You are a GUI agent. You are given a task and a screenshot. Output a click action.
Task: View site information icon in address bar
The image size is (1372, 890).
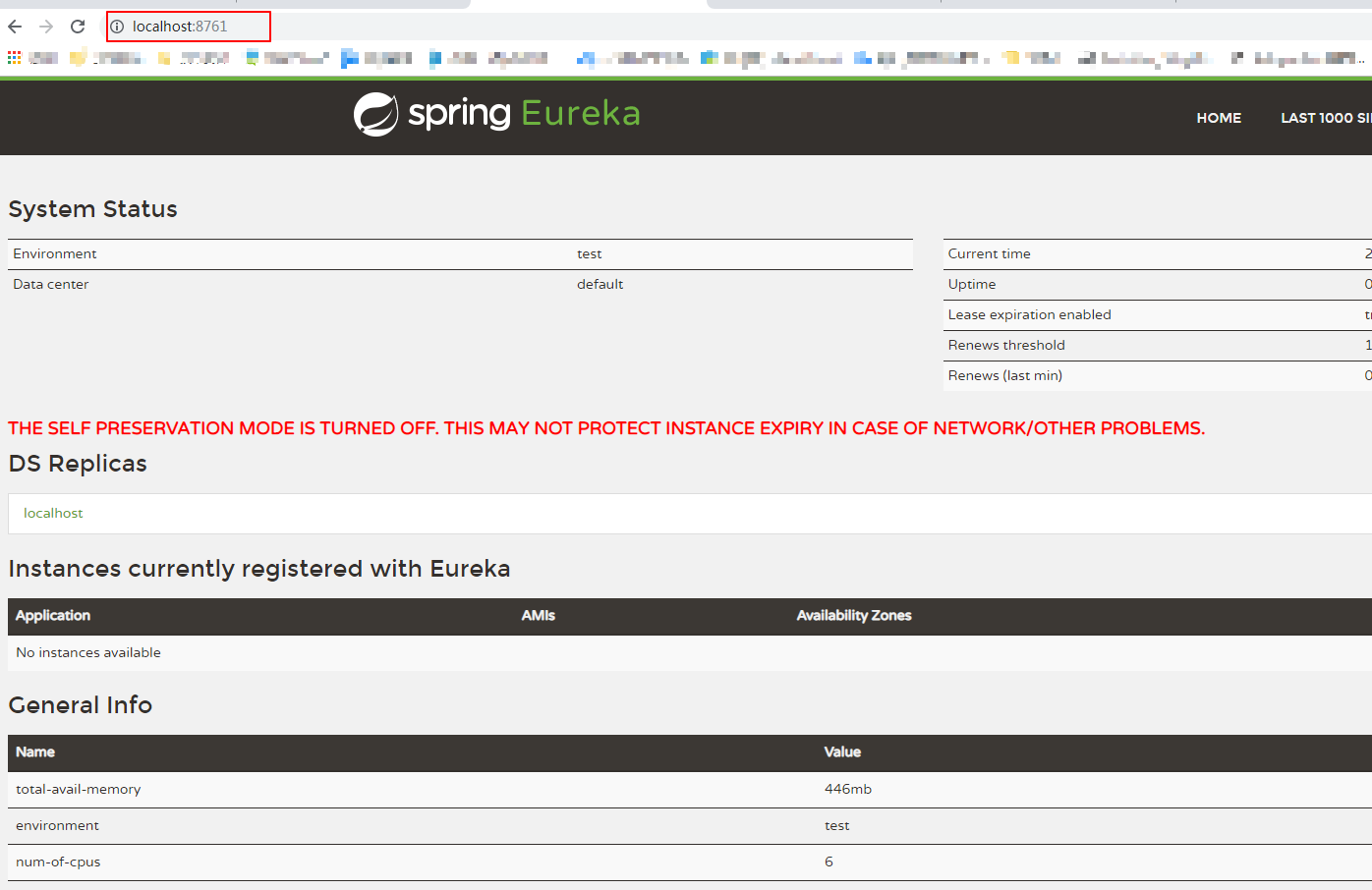coord(117,27)
